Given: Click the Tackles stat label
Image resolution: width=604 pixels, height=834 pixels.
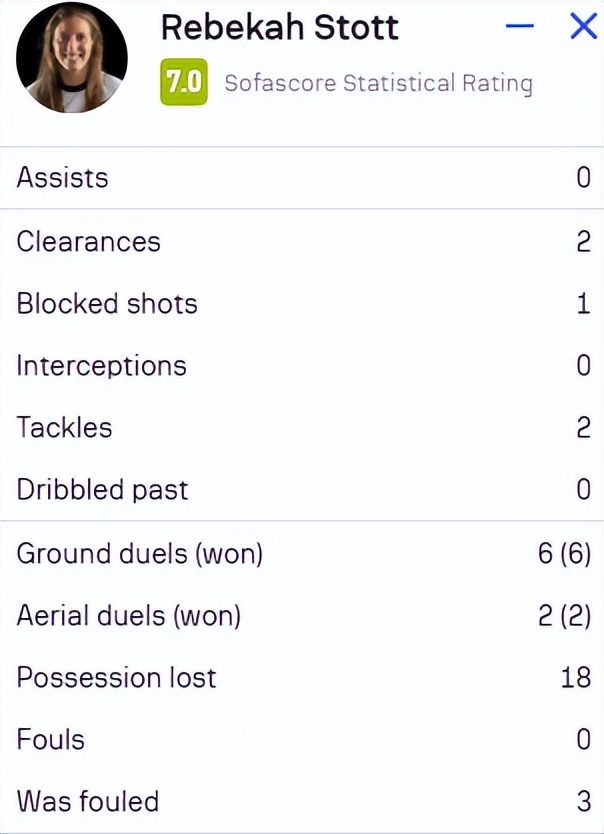Looking at the screenshot, I should tap(64, 428).
